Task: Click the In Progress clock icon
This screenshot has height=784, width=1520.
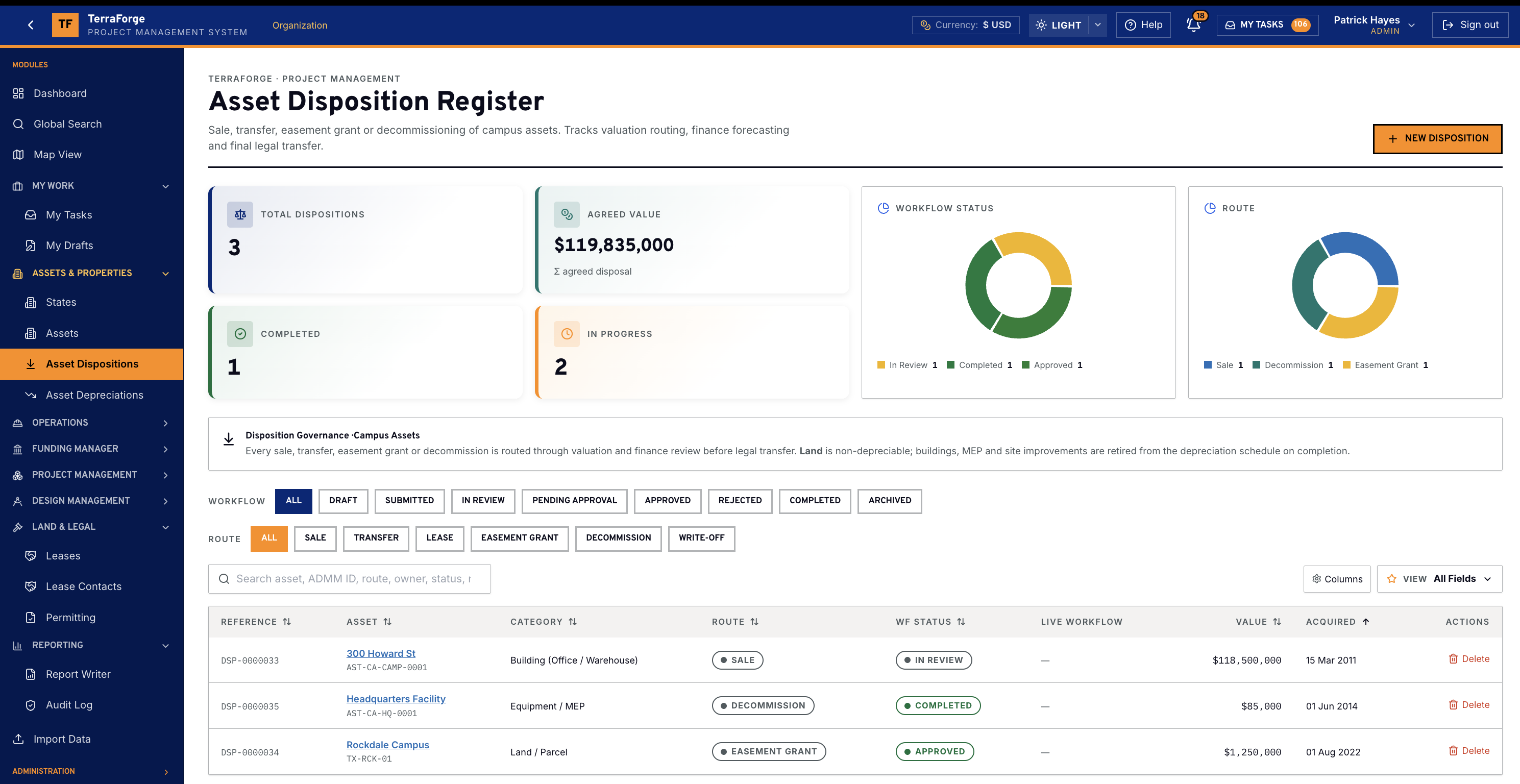Action: (x=567, y=334)
